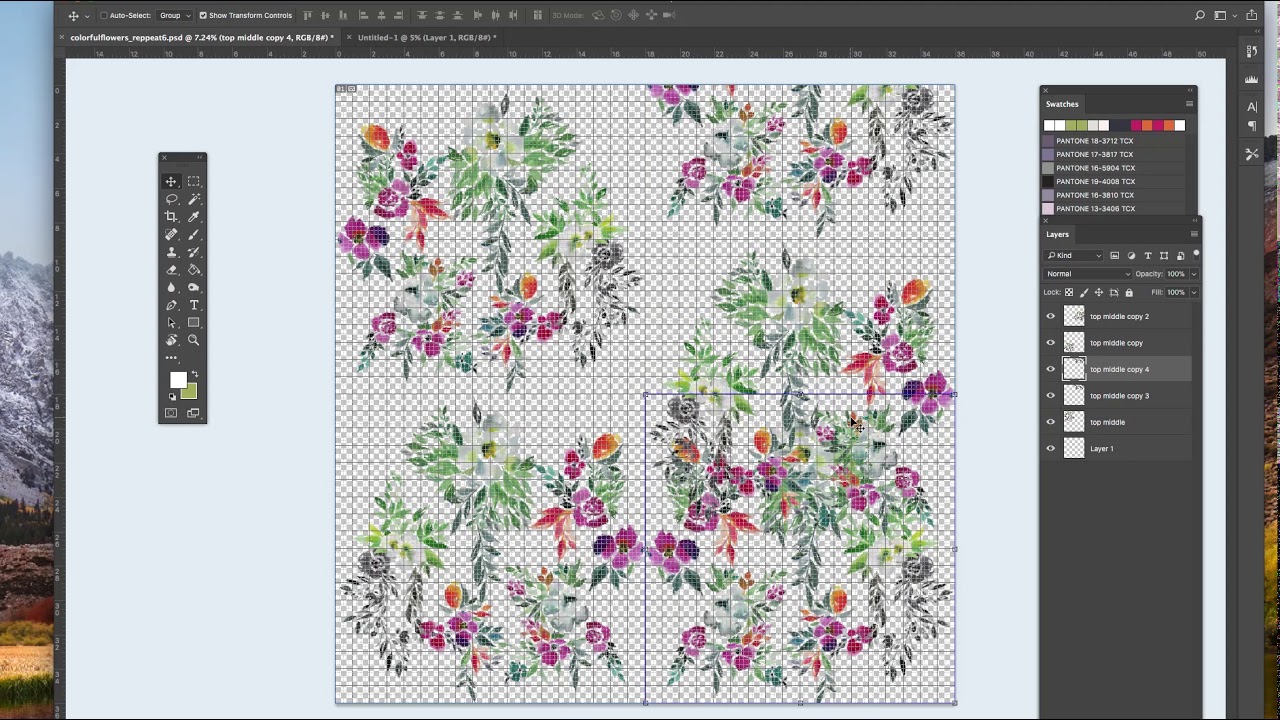This screenshot has height=720, width=1280.
Task: Reset default foreground and background colors
Action: point(172,397)
